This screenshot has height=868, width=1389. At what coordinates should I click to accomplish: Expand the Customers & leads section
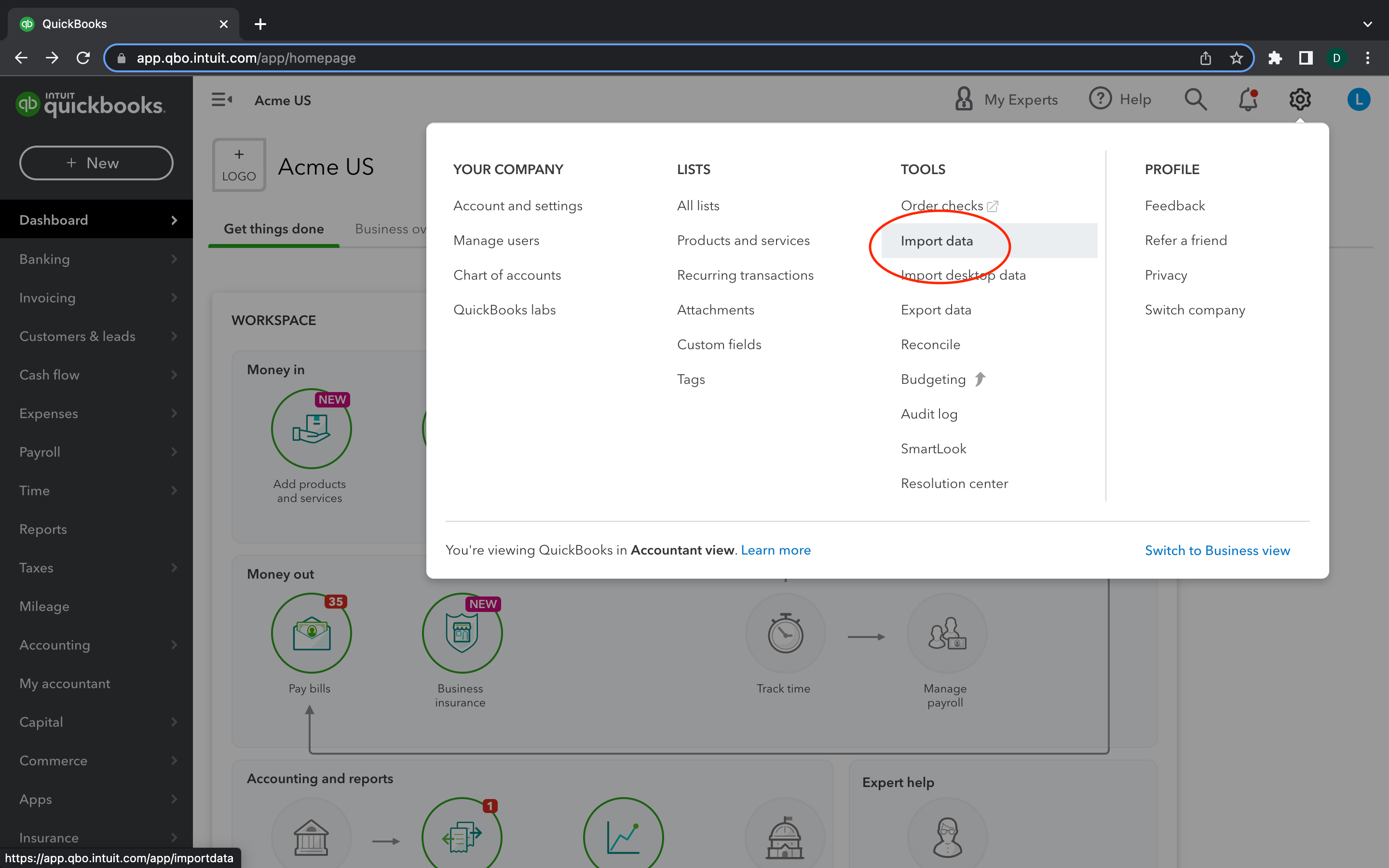coord(78,337)
